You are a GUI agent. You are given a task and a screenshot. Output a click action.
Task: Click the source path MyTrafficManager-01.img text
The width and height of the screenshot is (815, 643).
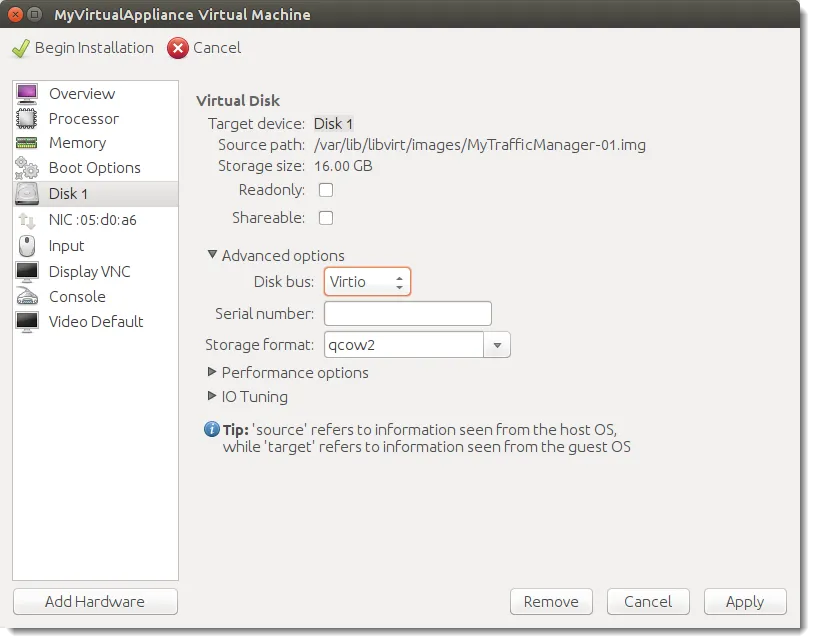click(480, 145)
